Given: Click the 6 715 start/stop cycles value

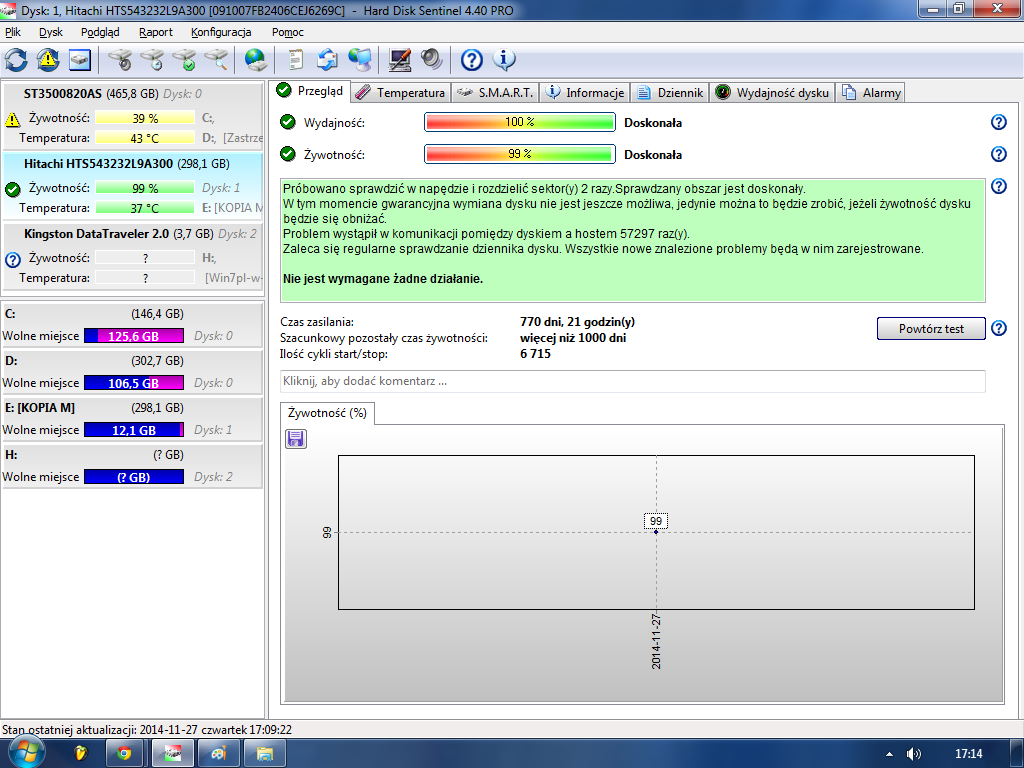Looking at the screenshot, I should [x=536, y=354].
